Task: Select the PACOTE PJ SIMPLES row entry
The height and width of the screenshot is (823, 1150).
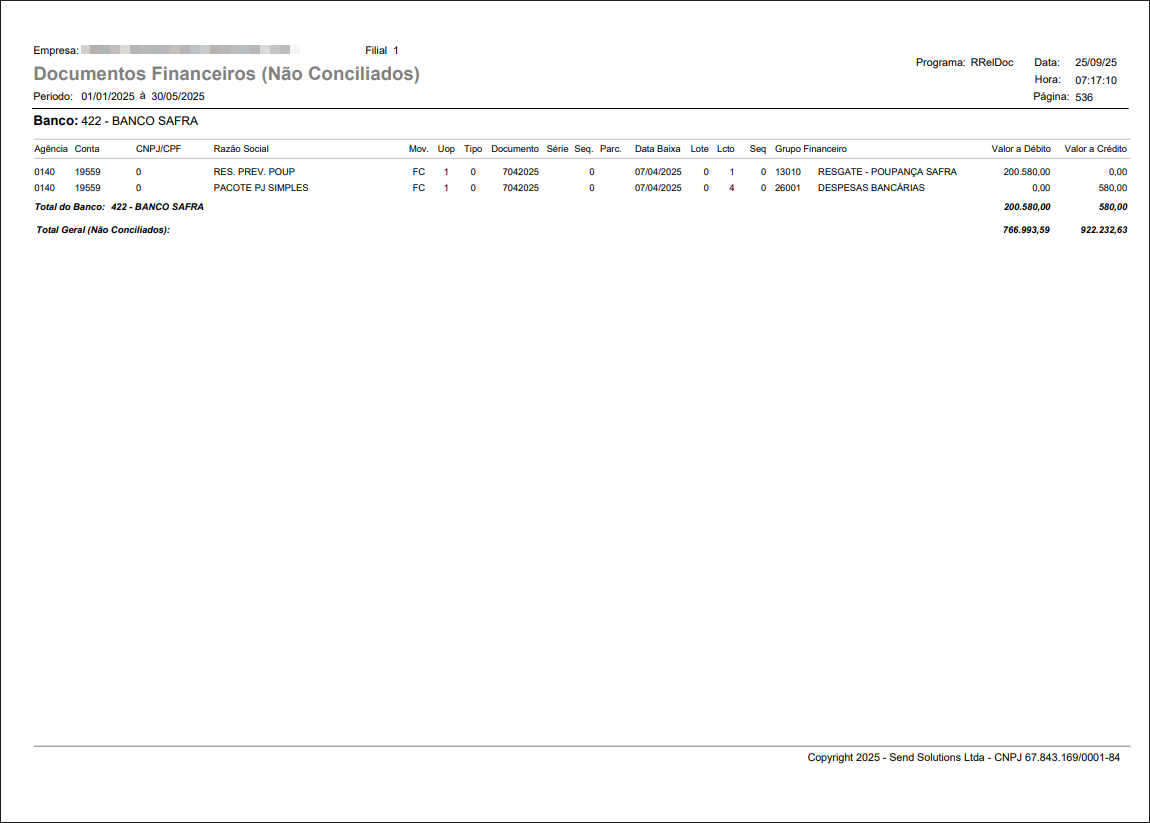Action: [260, 188]
